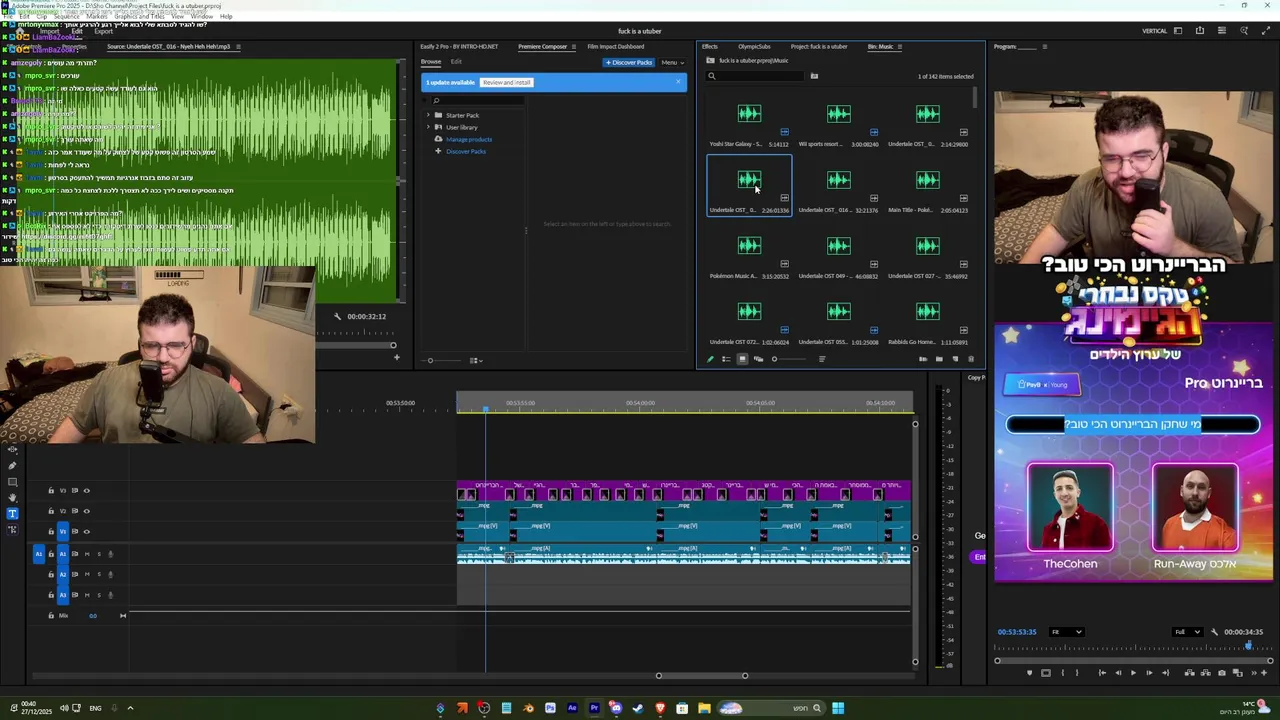Expand the User Library folder
The height and width of the screenshot is (720, 1280).
pyautogui.click(x=428, y=127)
